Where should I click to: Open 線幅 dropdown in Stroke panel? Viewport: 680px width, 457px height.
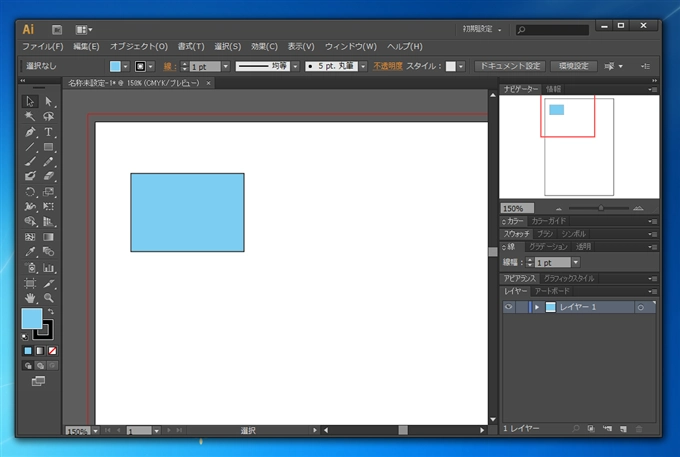[575, 262]
